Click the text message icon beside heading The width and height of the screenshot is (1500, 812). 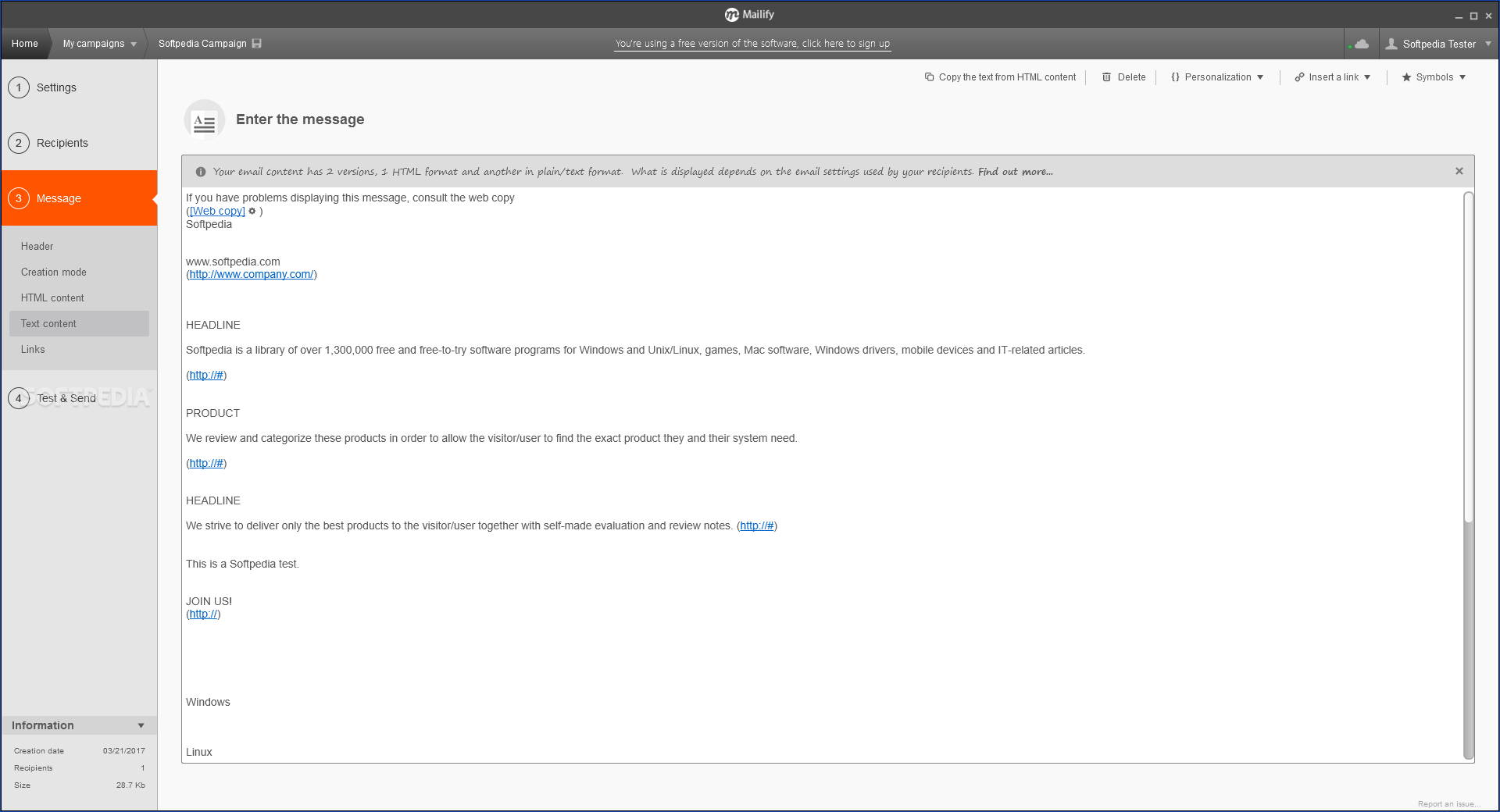[x=205, y=120]
